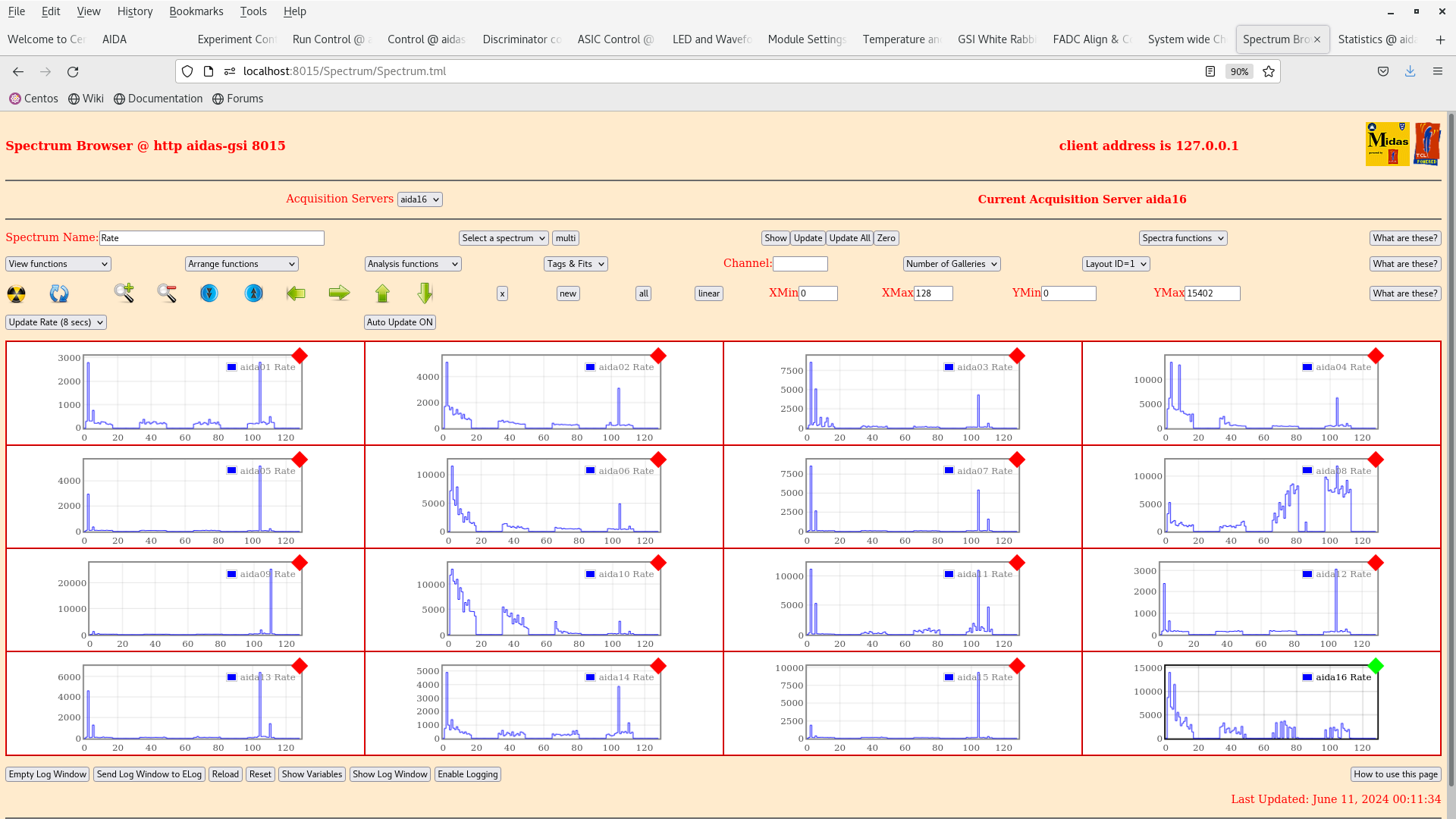Click the Show Log Window button
Viewport: 1456px width, 819px height.
[x=390, y=774]
